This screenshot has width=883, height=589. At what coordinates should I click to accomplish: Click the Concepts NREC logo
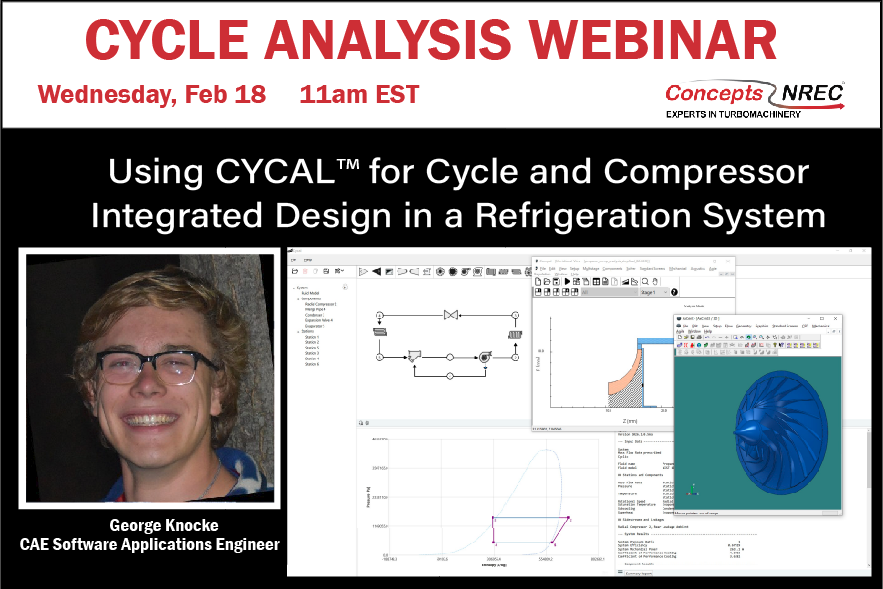(755, 99)
